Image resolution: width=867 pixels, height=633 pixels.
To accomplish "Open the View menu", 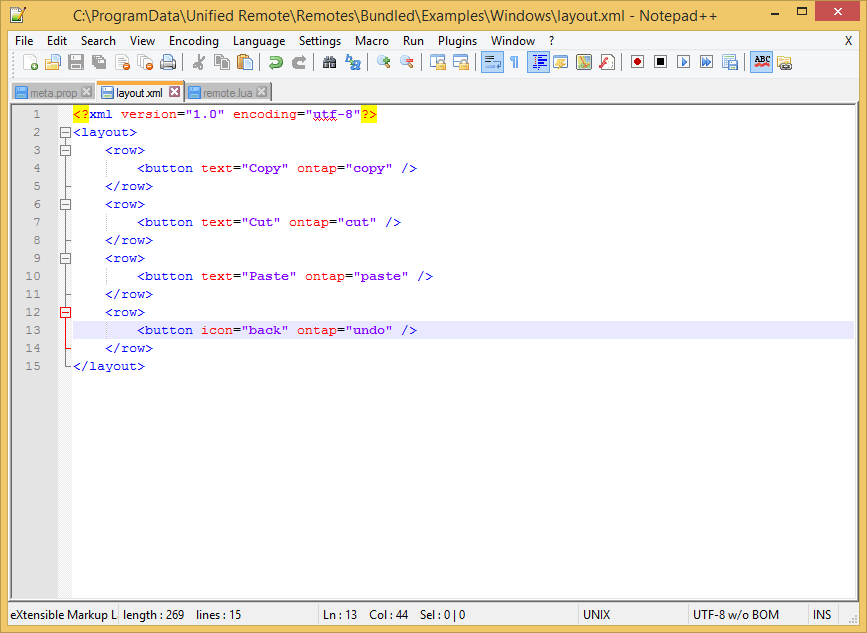I will pyautogui.click(x=142, y=41).
